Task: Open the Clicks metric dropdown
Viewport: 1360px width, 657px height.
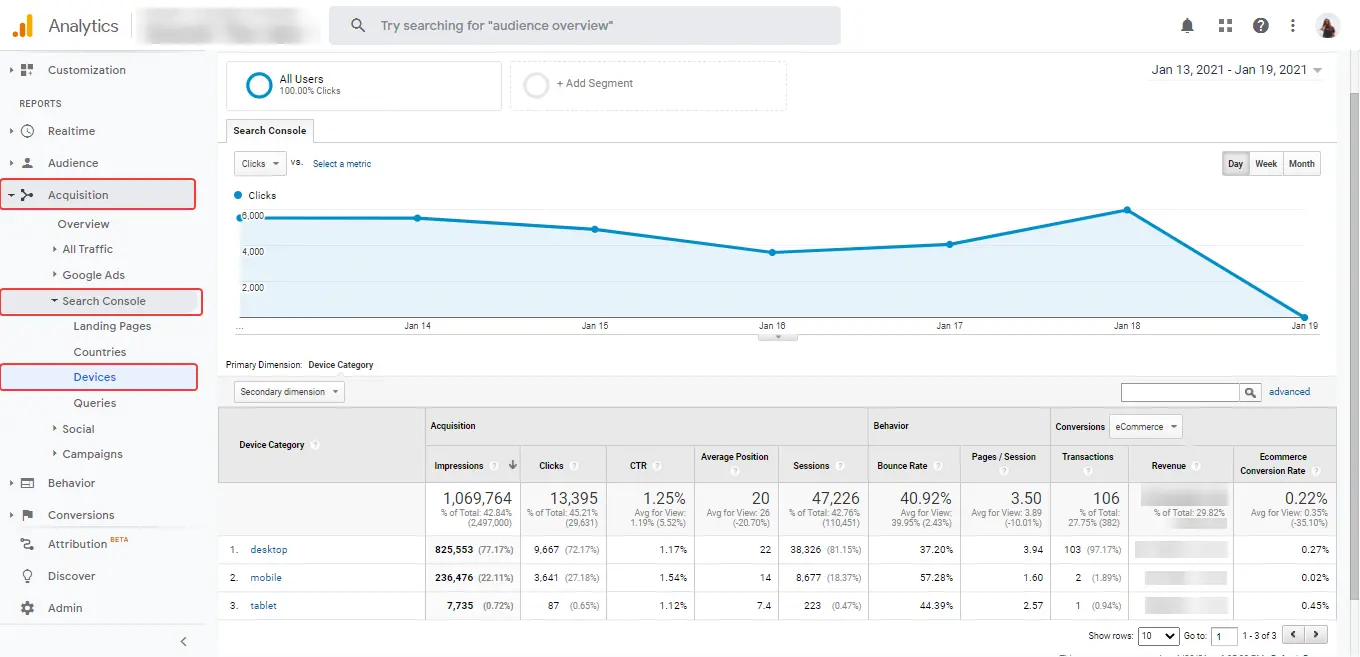Action: (259, 163)
